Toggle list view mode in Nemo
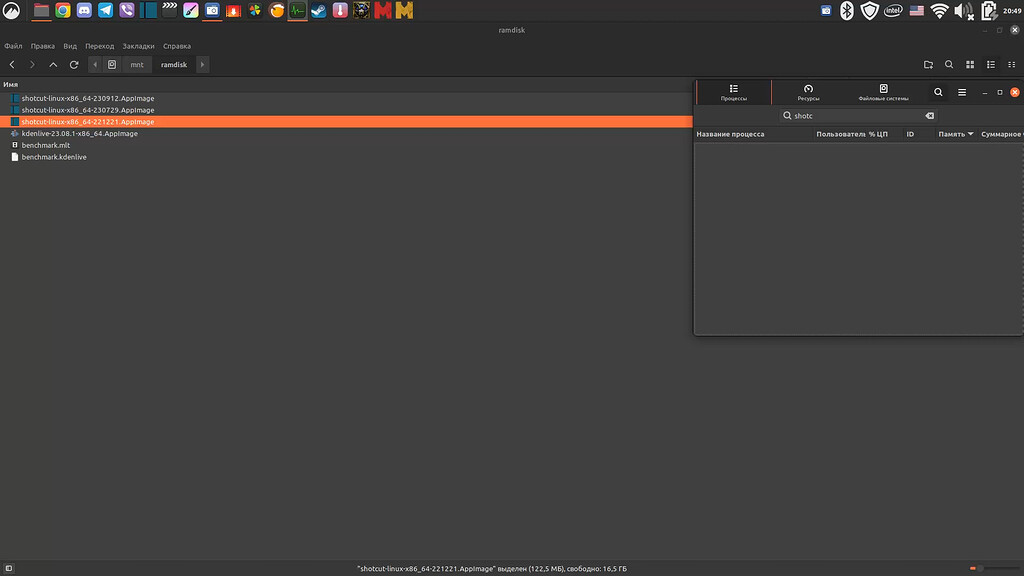Viewport: 1024px width, 576px height. click(x=991, y=64)
